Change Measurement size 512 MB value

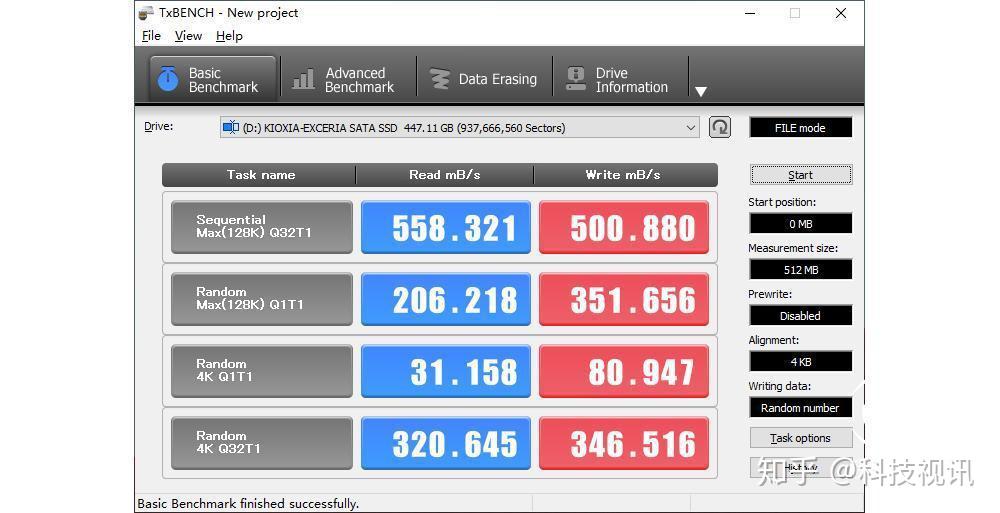[x=800, y=270]
